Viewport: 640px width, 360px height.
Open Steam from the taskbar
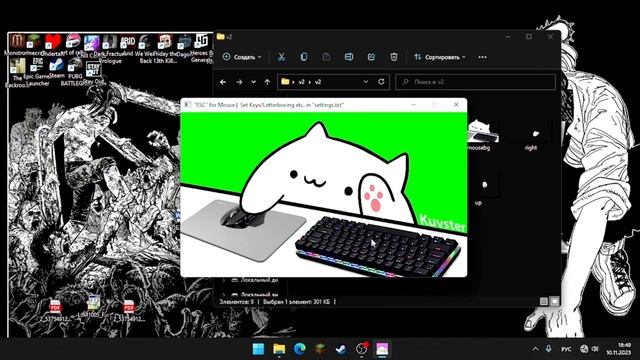(341, 349)
